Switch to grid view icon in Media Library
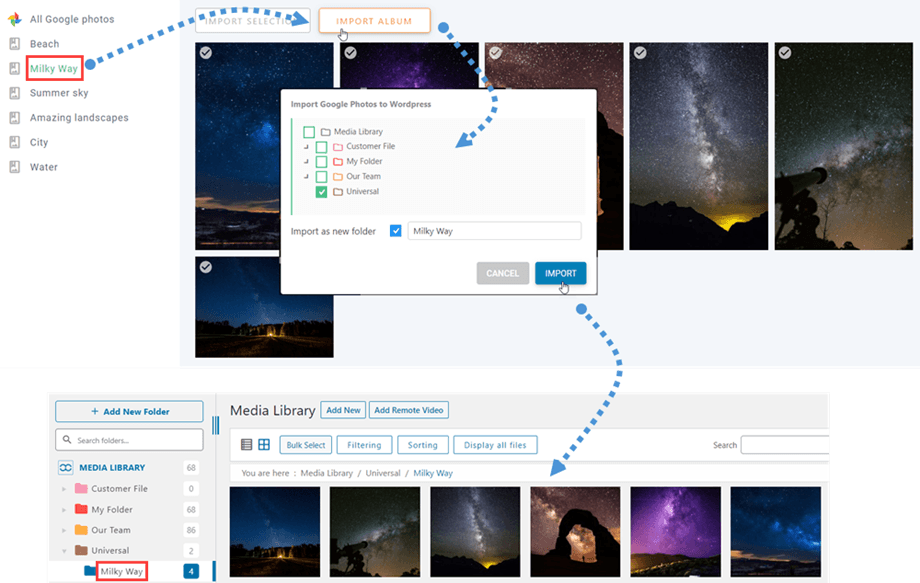 pos(264,445)
